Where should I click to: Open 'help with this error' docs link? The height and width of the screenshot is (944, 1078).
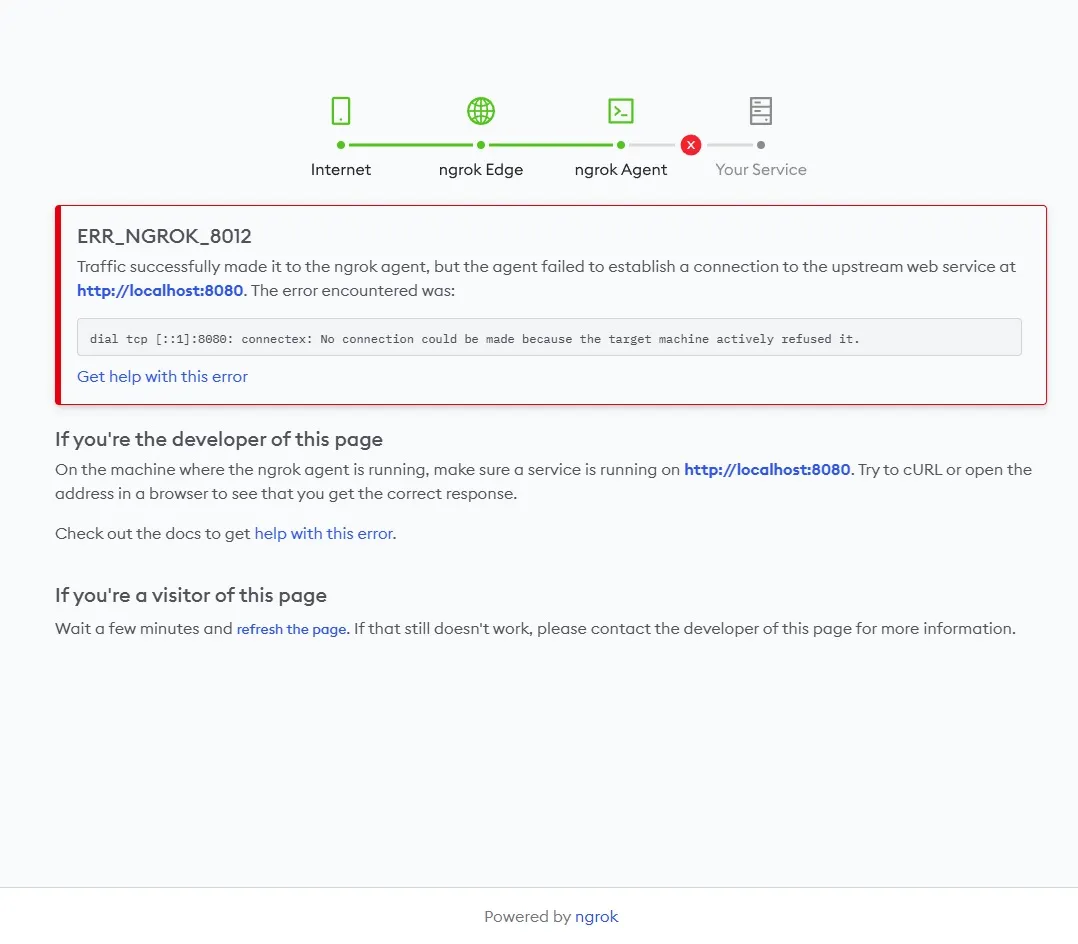click(x=324, y=533)
